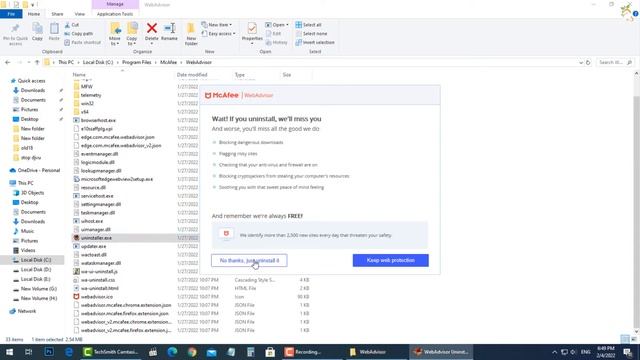The height and width of the screenshot is (360, 640).
Task: Select the browserhost.exe file
Action: tap(98, 120)
